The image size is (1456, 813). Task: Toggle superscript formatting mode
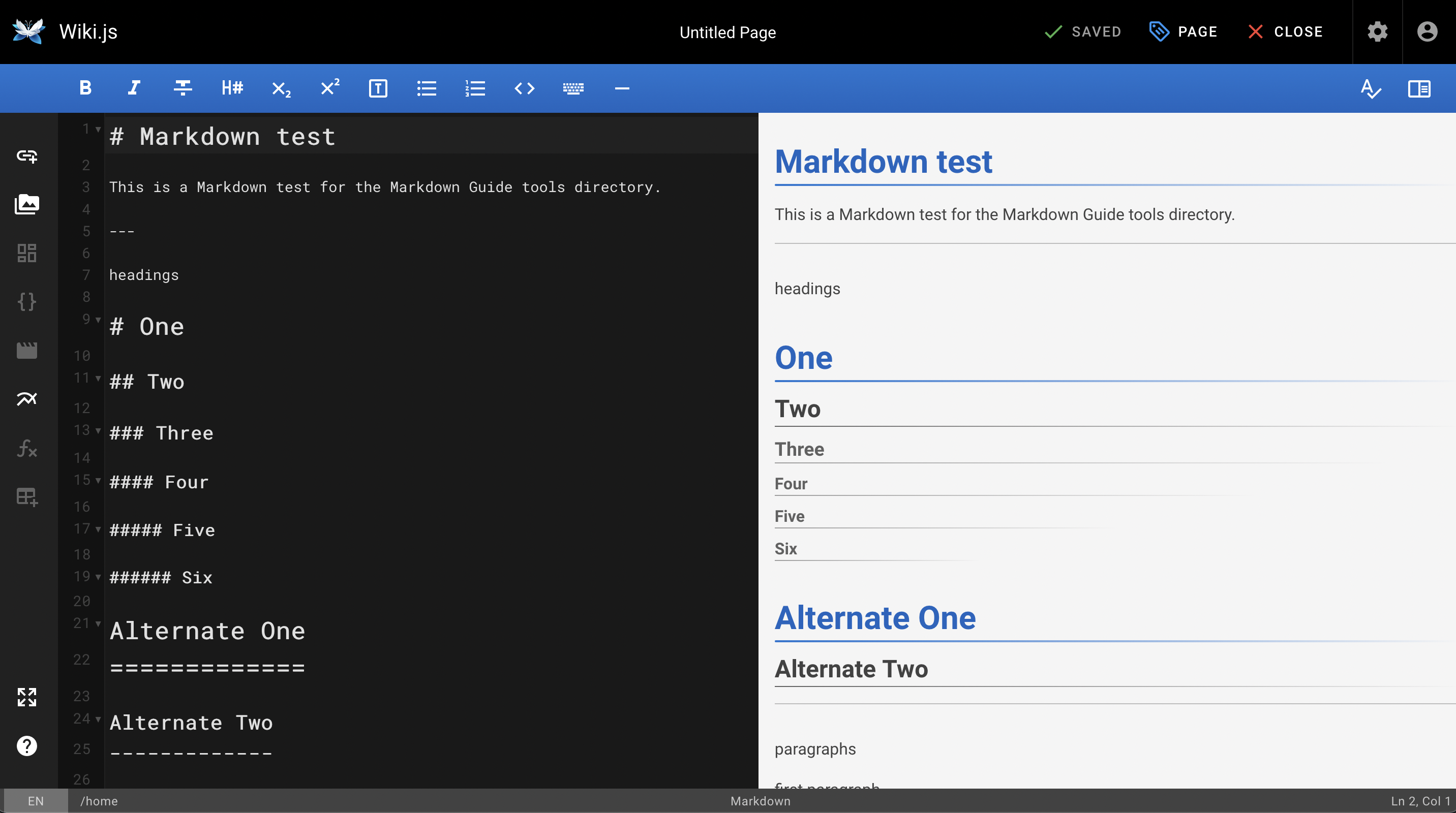point(329,88)
